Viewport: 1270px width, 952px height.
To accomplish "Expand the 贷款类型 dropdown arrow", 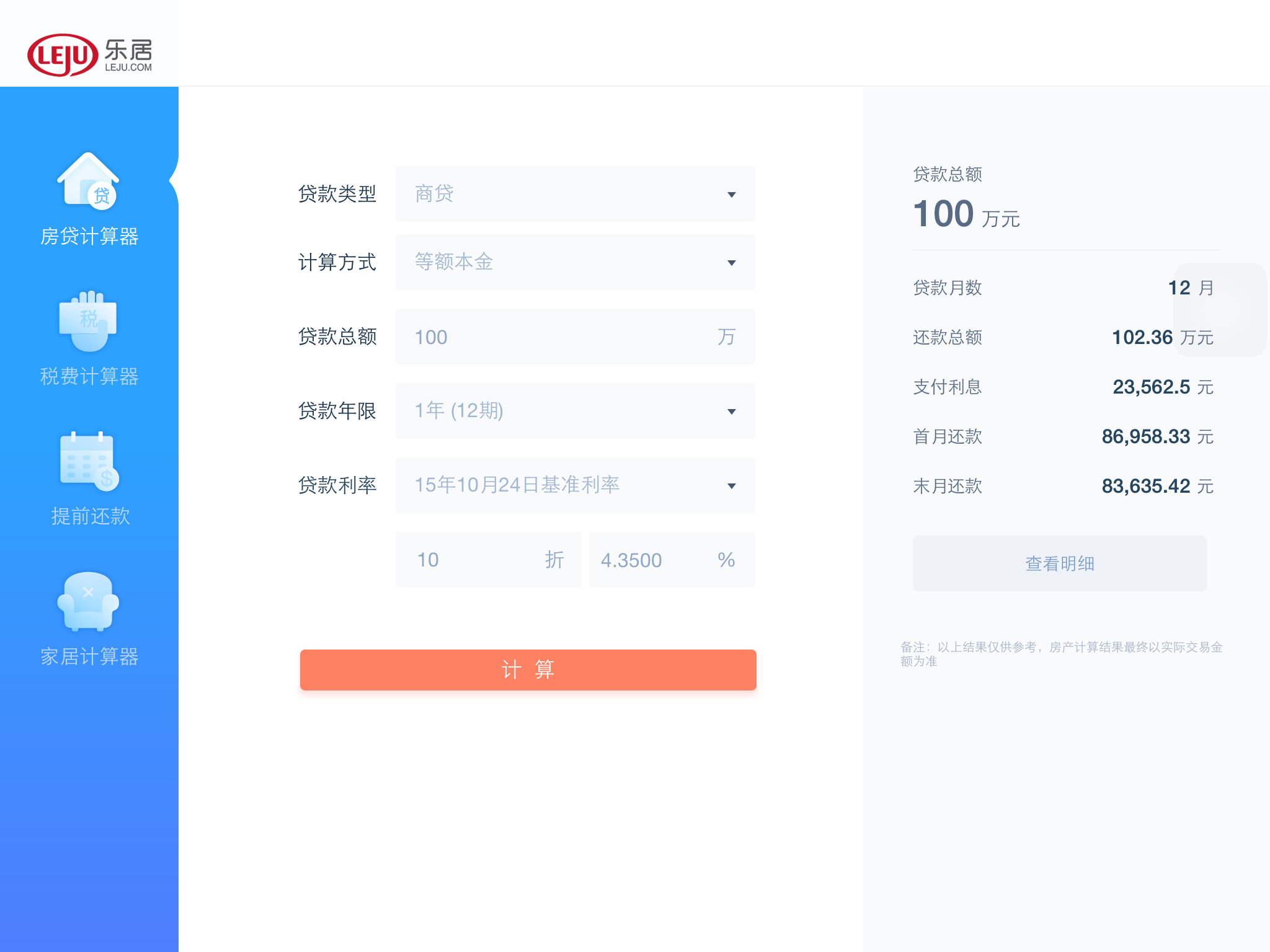I will coord(732,195).
